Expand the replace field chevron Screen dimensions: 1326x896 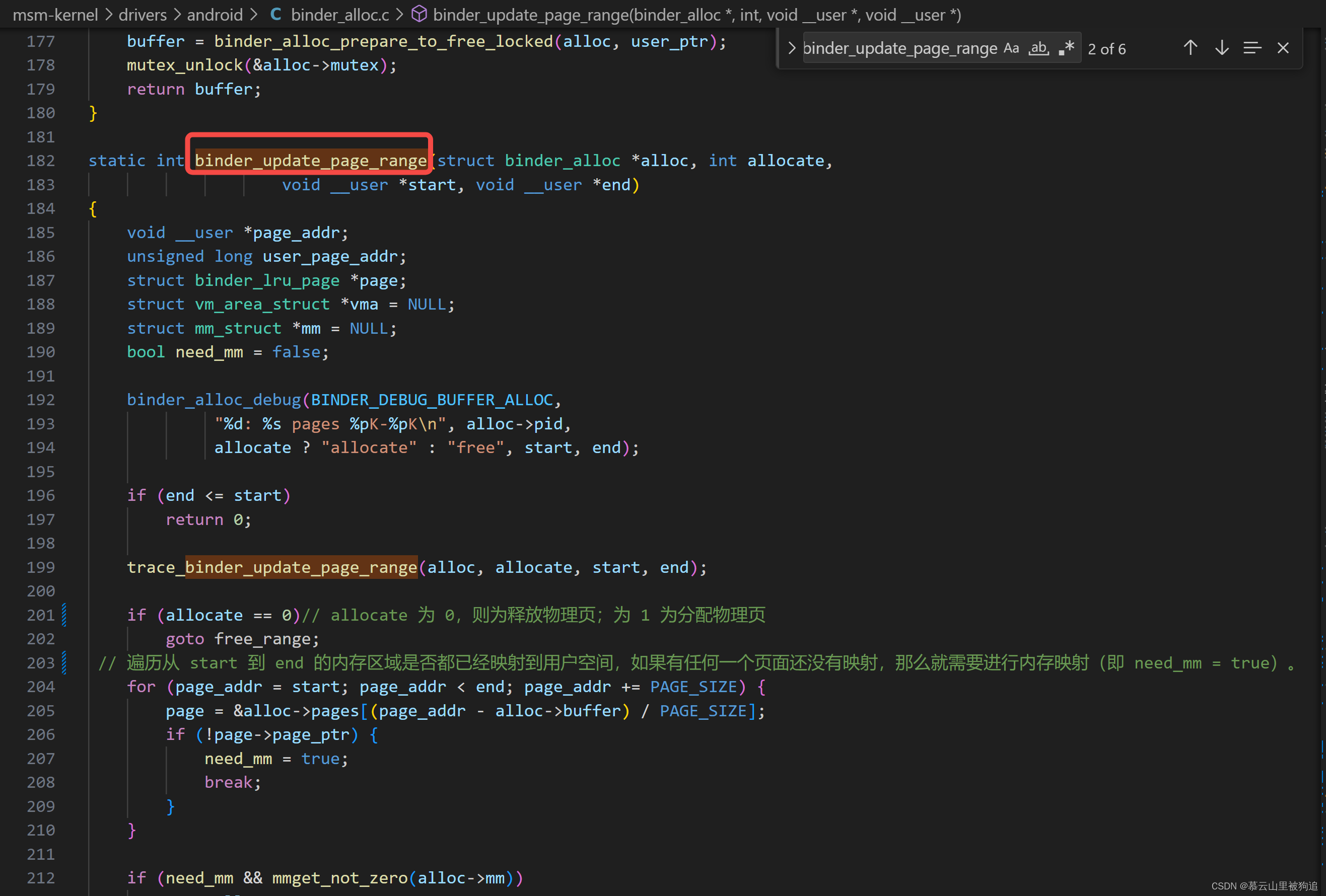791,48
